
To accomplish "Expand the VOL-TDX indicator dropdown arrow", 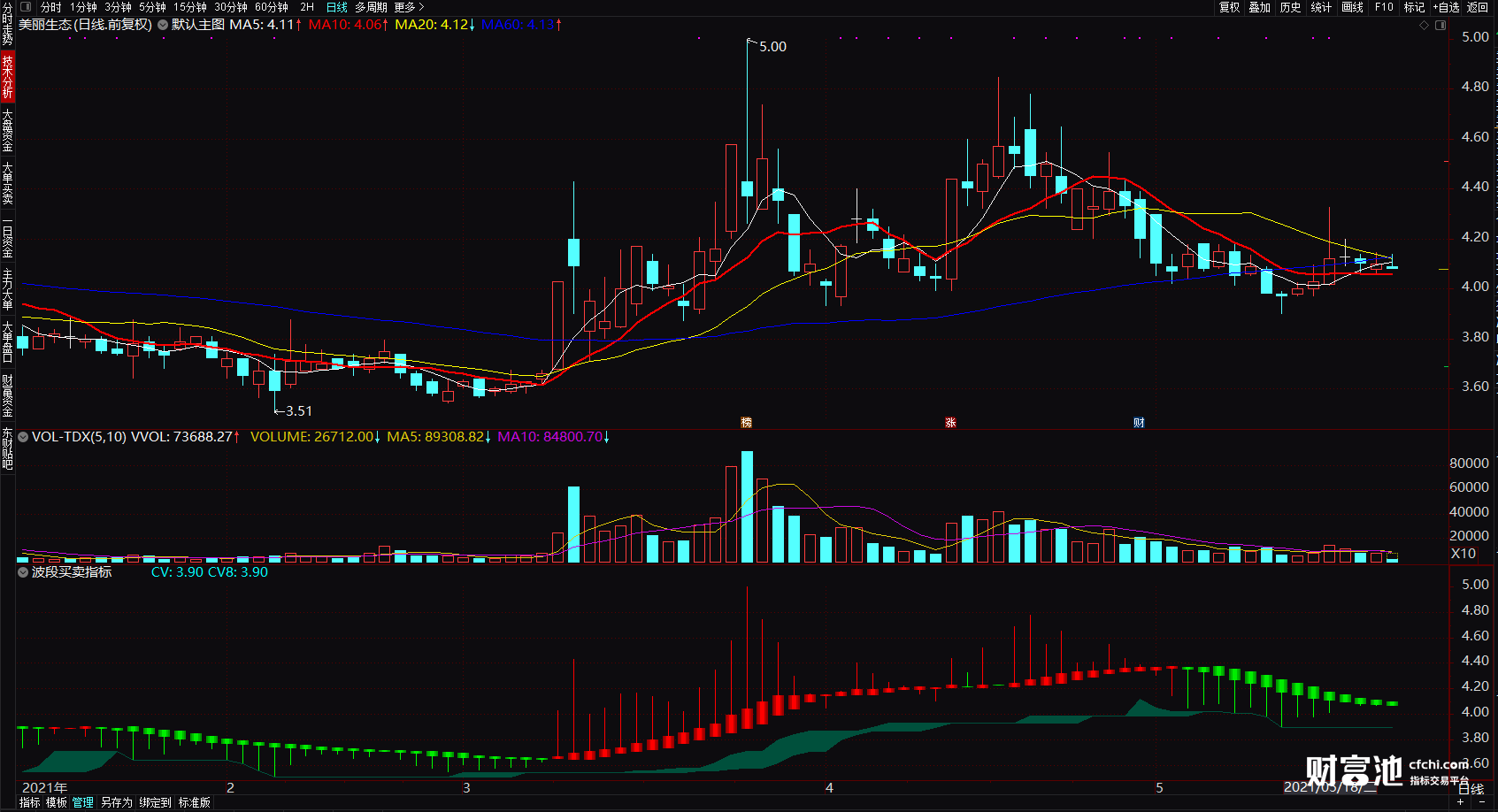I will point(23,437).
